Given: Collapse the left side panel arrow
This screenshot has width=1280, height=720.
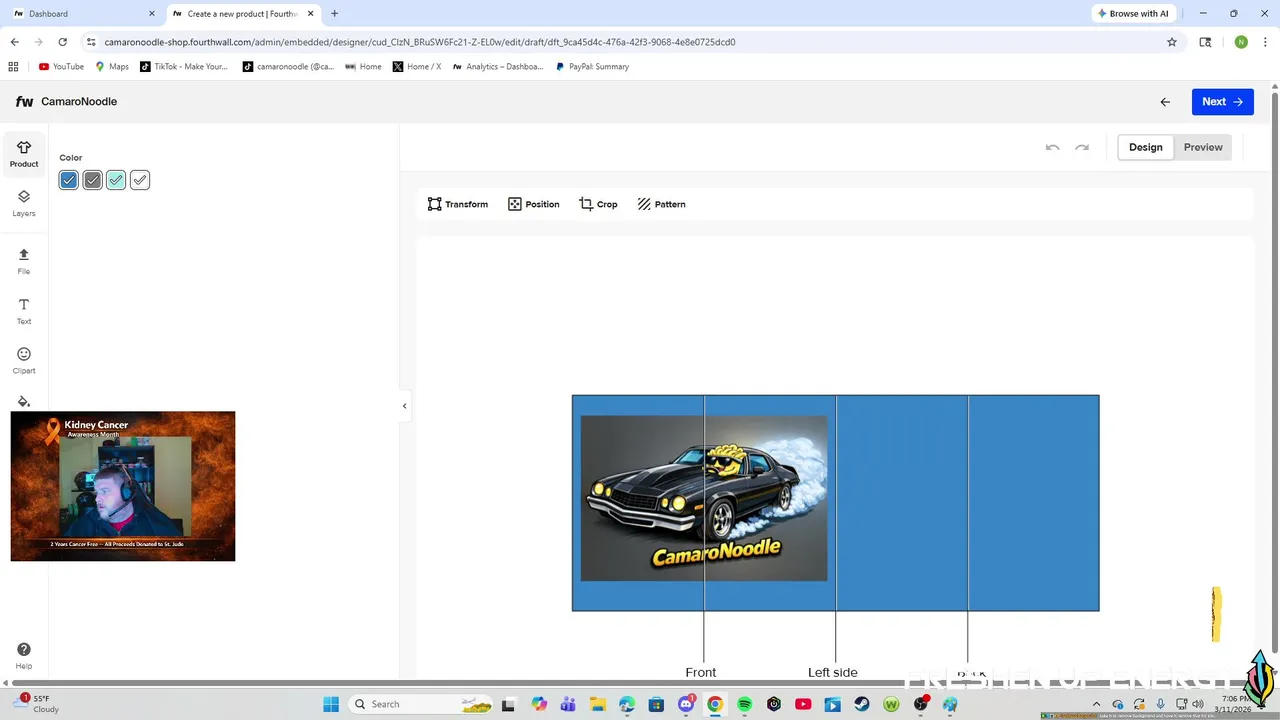Looking at the screenshot, I should coord(404,406).
